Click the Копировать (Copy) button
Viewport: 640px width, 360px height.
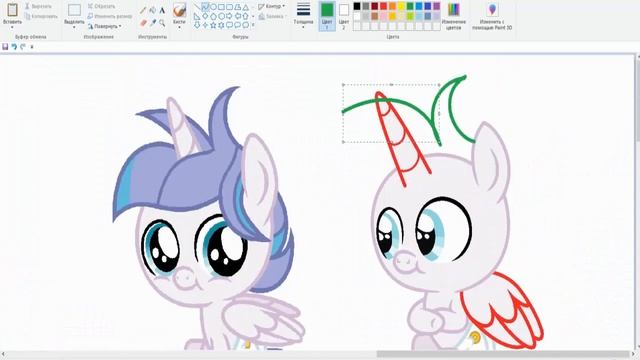tap(41, 16)
